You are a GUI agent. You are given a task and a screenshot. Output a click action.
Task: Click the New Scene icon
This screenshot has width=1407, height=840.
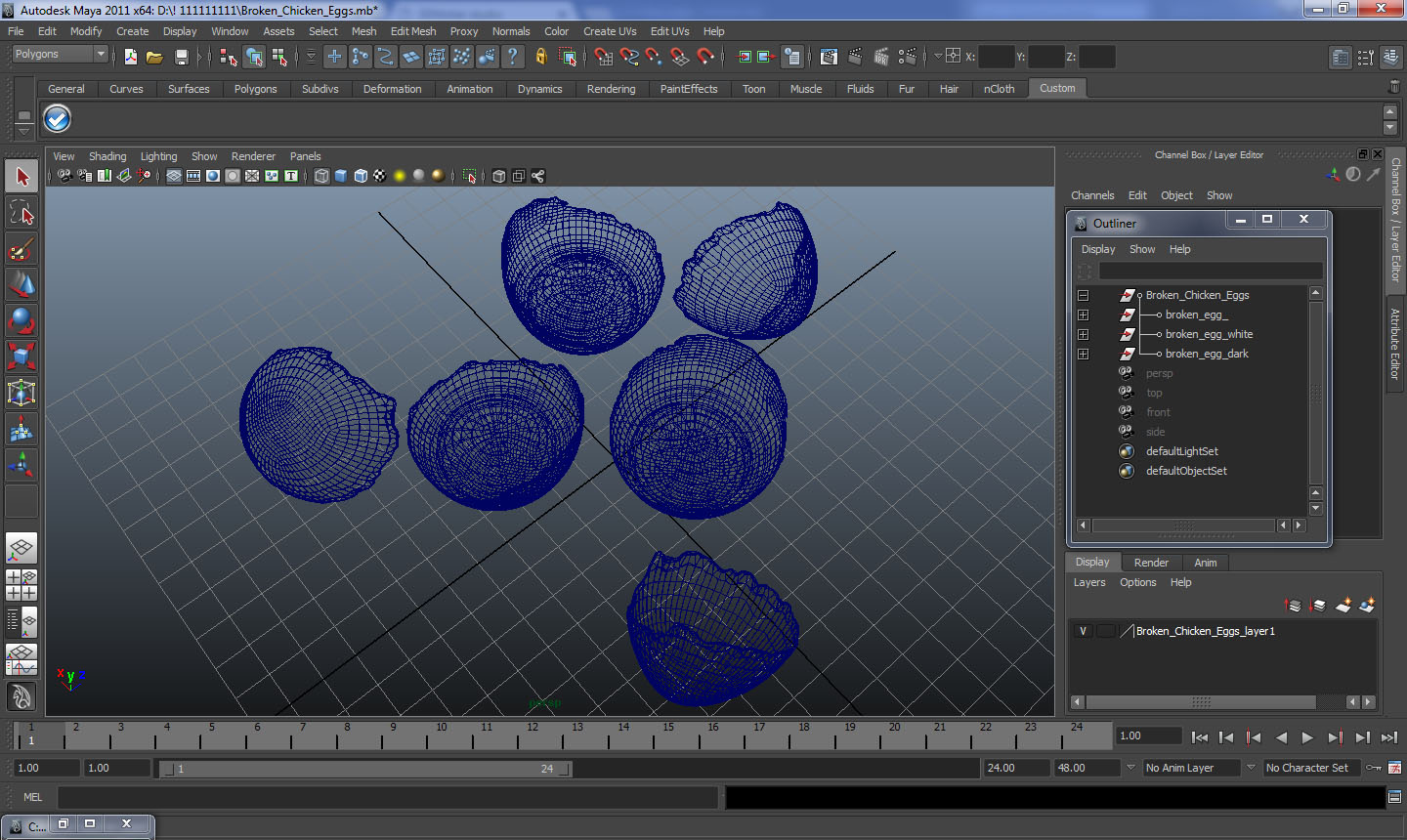[x=131, y=57]
